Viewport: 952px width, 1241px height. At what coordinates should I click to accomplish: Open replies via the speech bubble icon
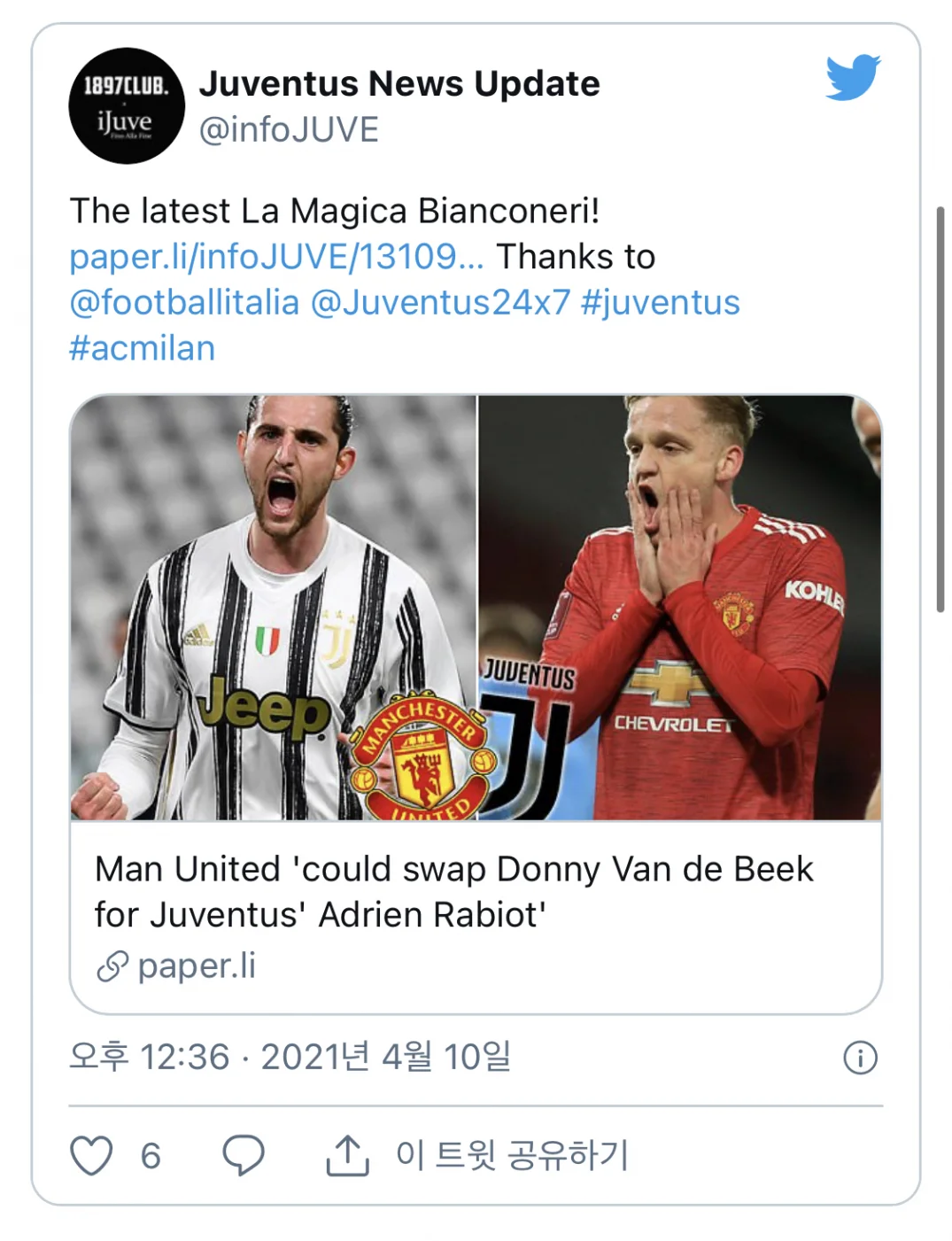point(243,1155)
